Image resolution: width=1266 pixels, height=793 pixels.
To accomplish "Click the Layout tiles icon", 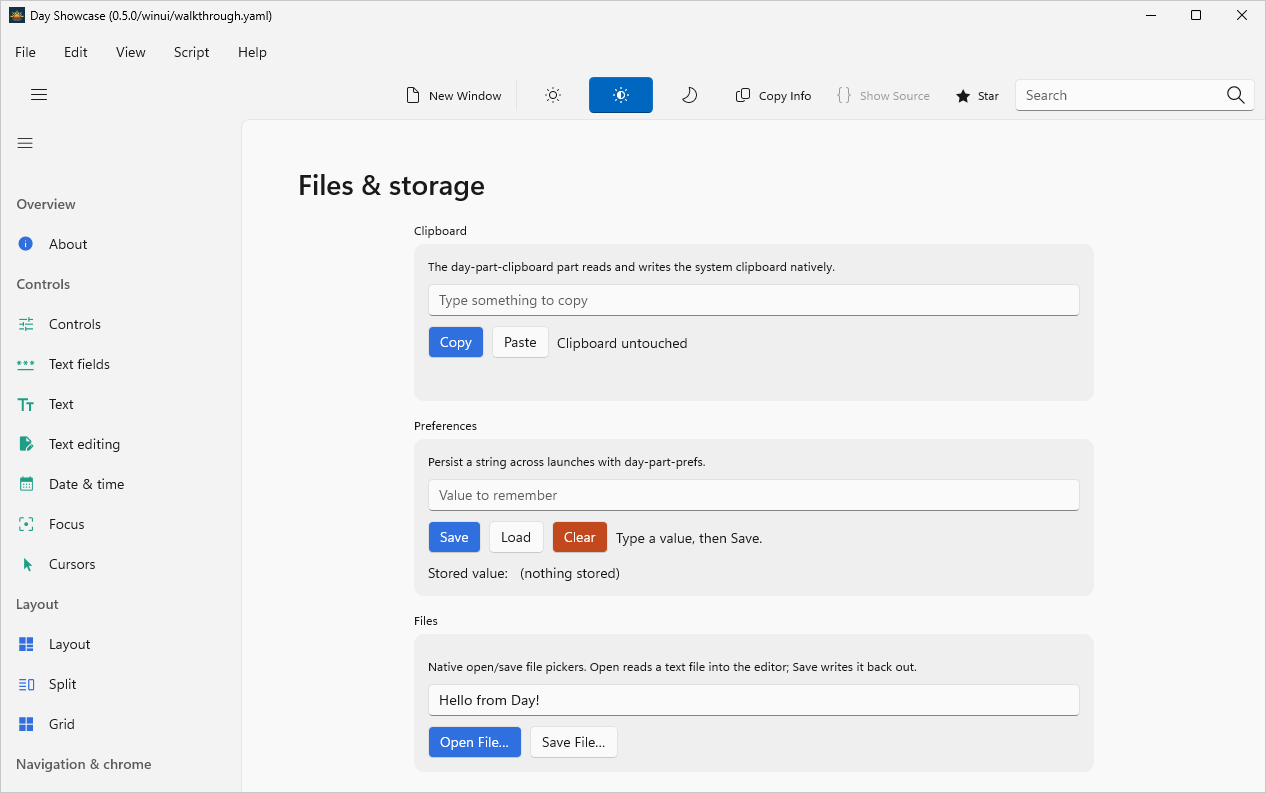I will 26,644.
